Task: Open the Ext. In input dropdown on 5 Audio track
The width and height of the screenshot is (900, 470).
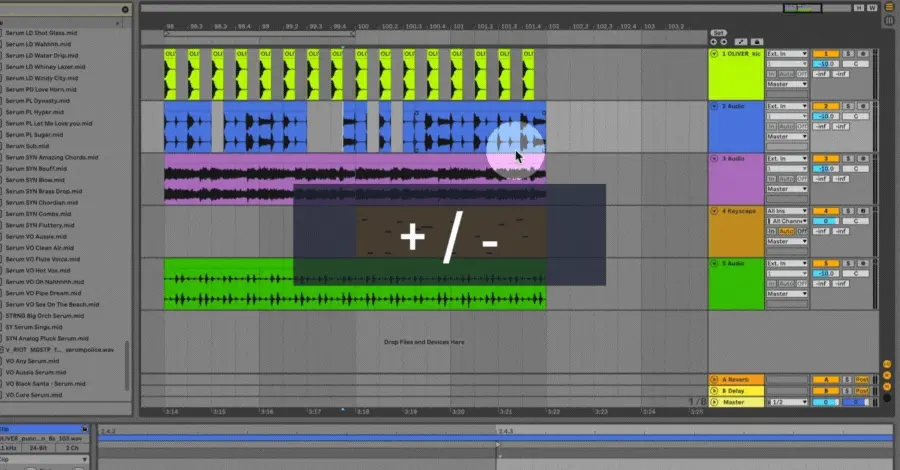Action: 787,263
